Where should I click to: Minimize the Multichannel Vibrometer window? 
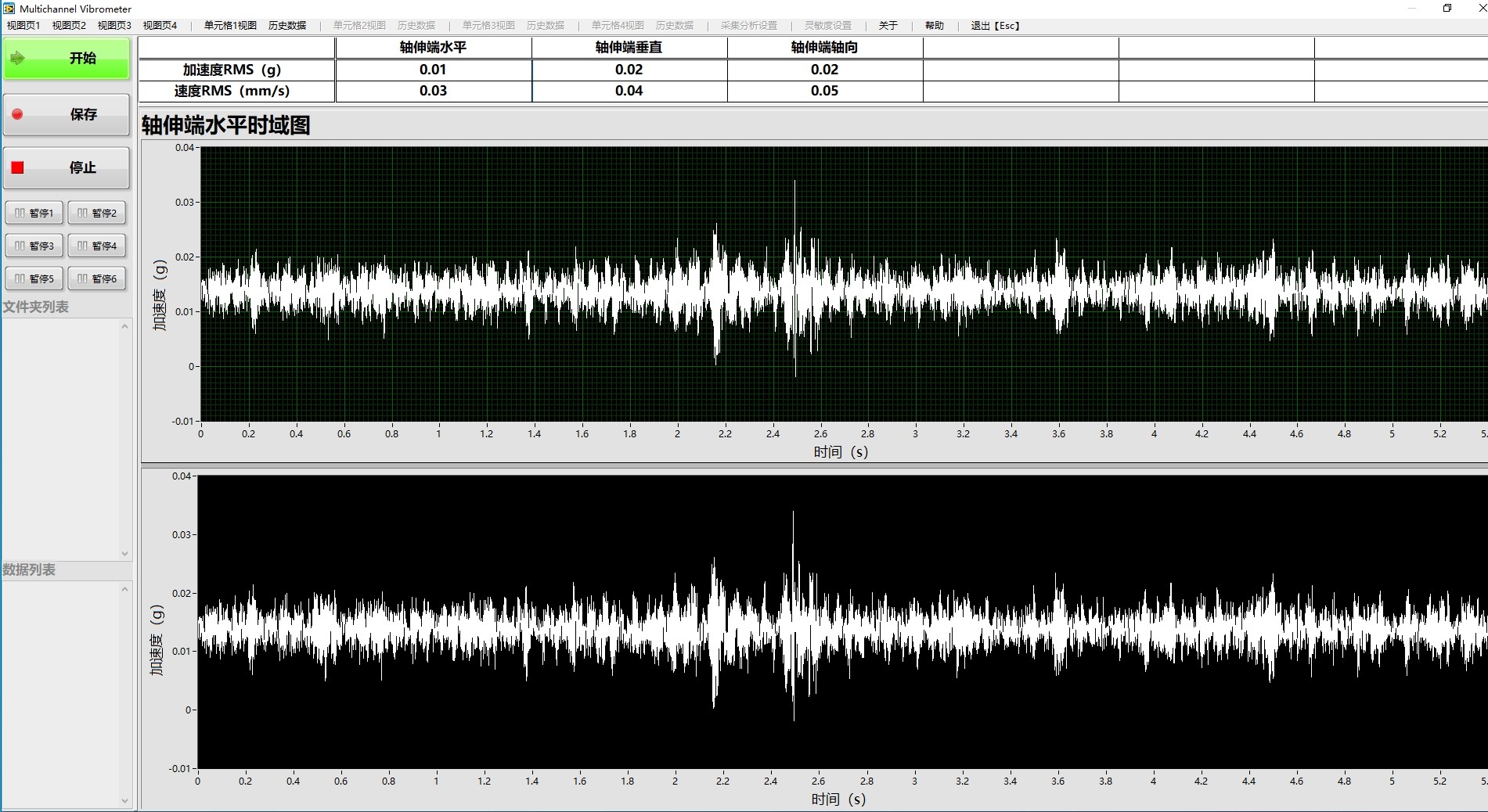click(1412, 9)
